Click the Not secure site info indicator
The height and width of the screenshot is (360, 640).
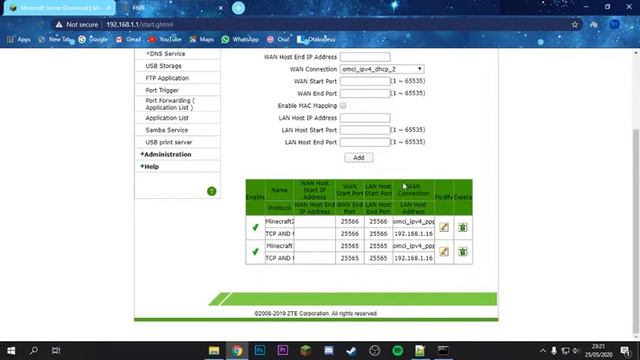[x=77, y=24]
